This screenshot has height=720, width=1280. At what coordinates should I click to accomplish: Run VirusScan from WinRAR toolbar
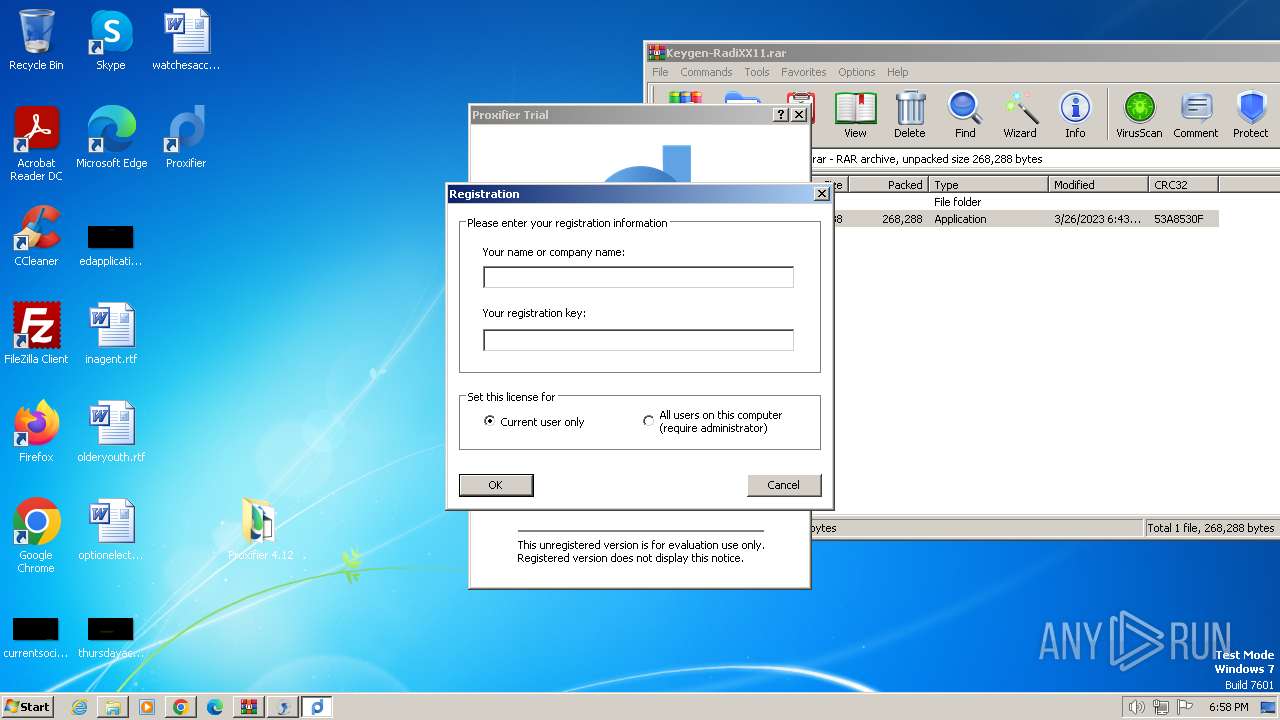(1139, 115)
